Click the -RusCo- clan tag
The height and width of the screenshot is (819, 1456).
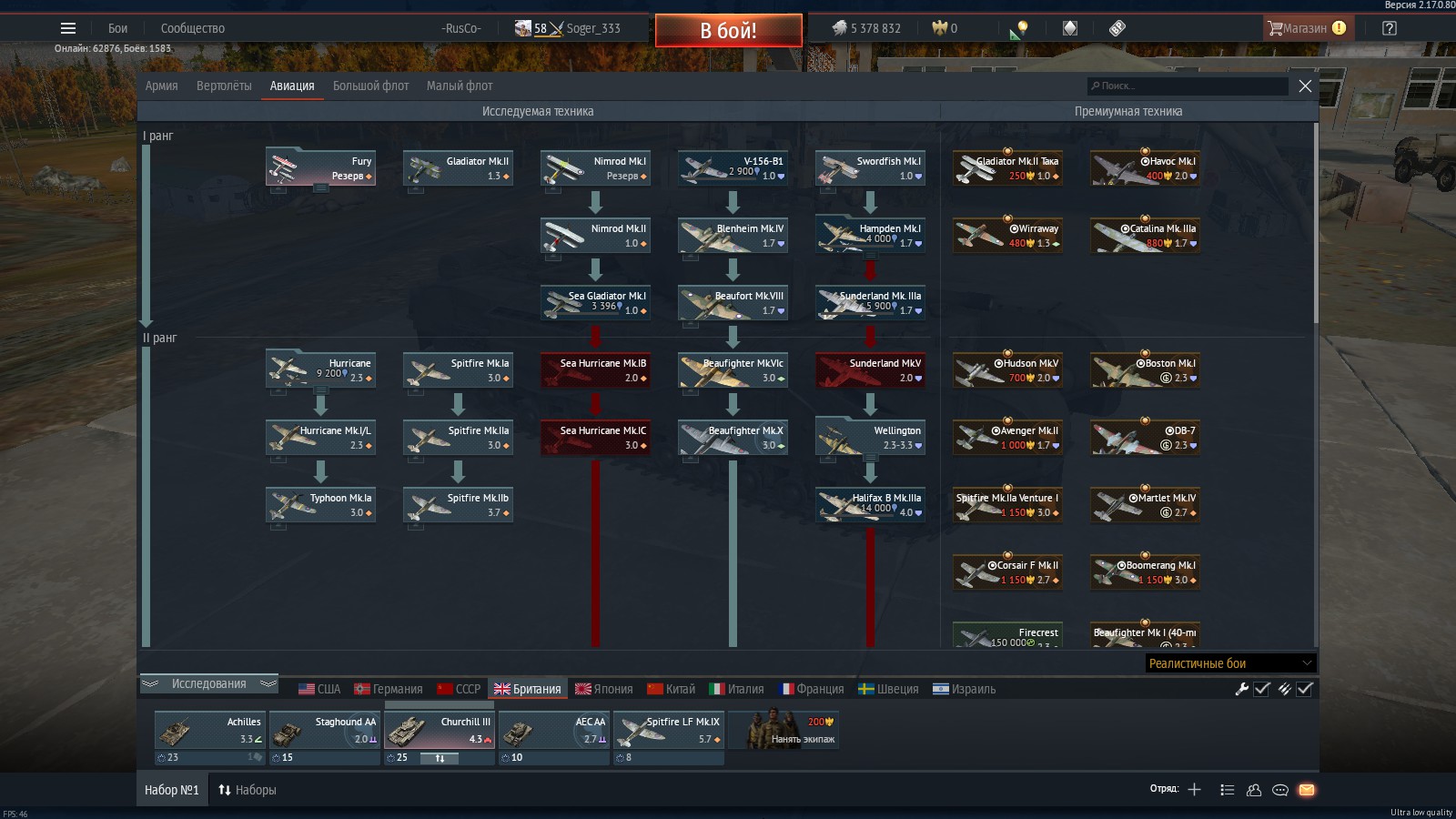coord(461,28)
